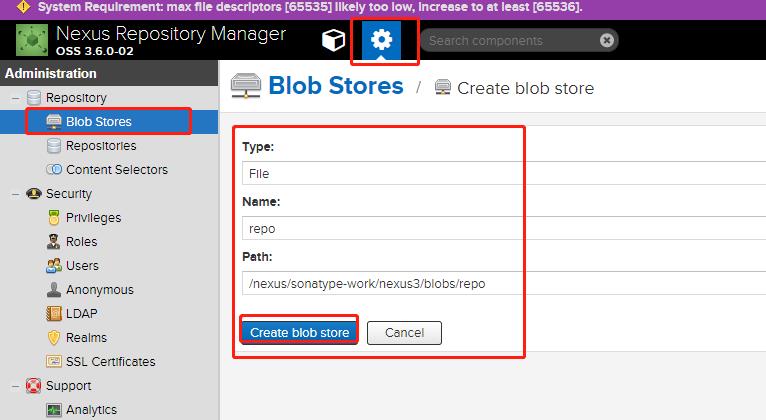766x420 pixels.
Task: Click Create blob store breadcrumb text
Action: [526, 88]
